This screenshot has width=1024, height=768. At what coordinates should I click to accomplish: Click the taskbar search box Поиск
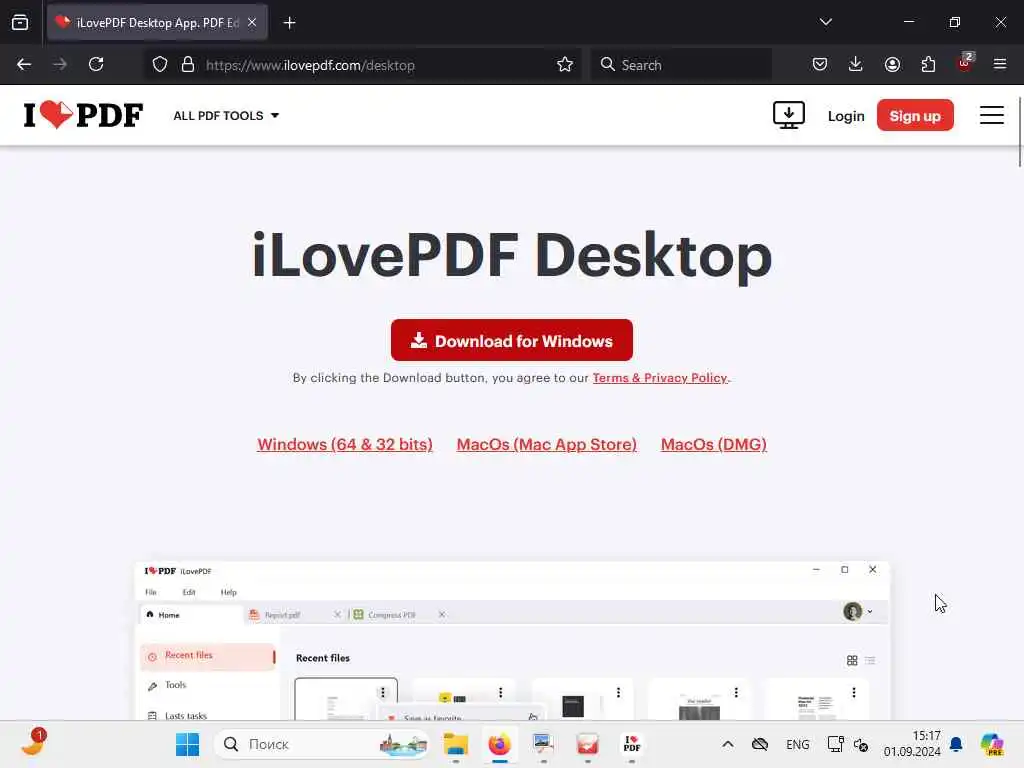[321, 744]
